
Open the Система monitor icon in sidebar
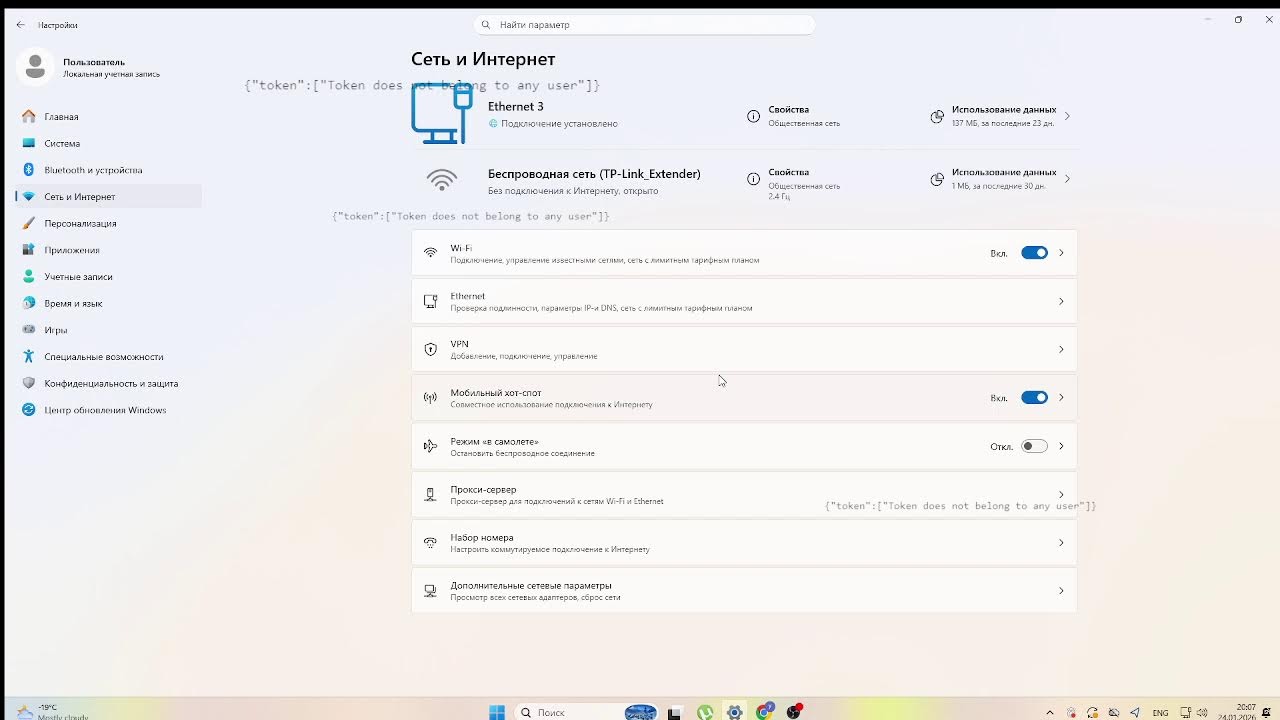(29, 143)
